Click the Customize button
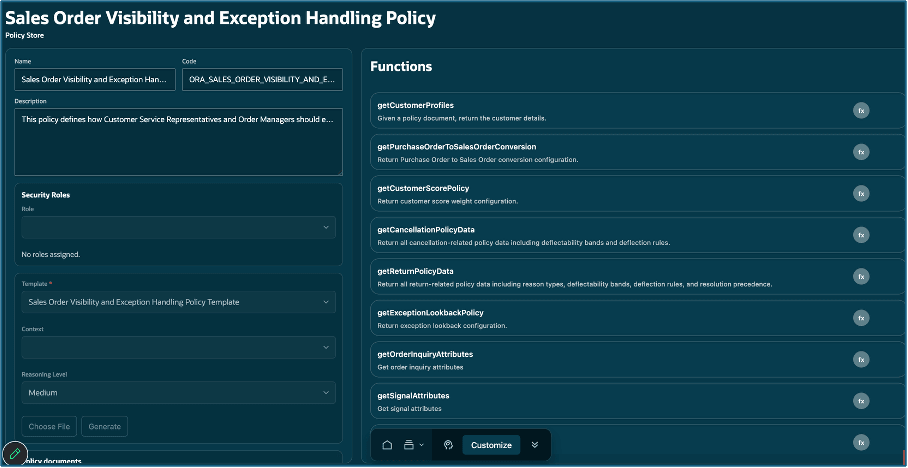The image size is (908, 468). [491, 445]
